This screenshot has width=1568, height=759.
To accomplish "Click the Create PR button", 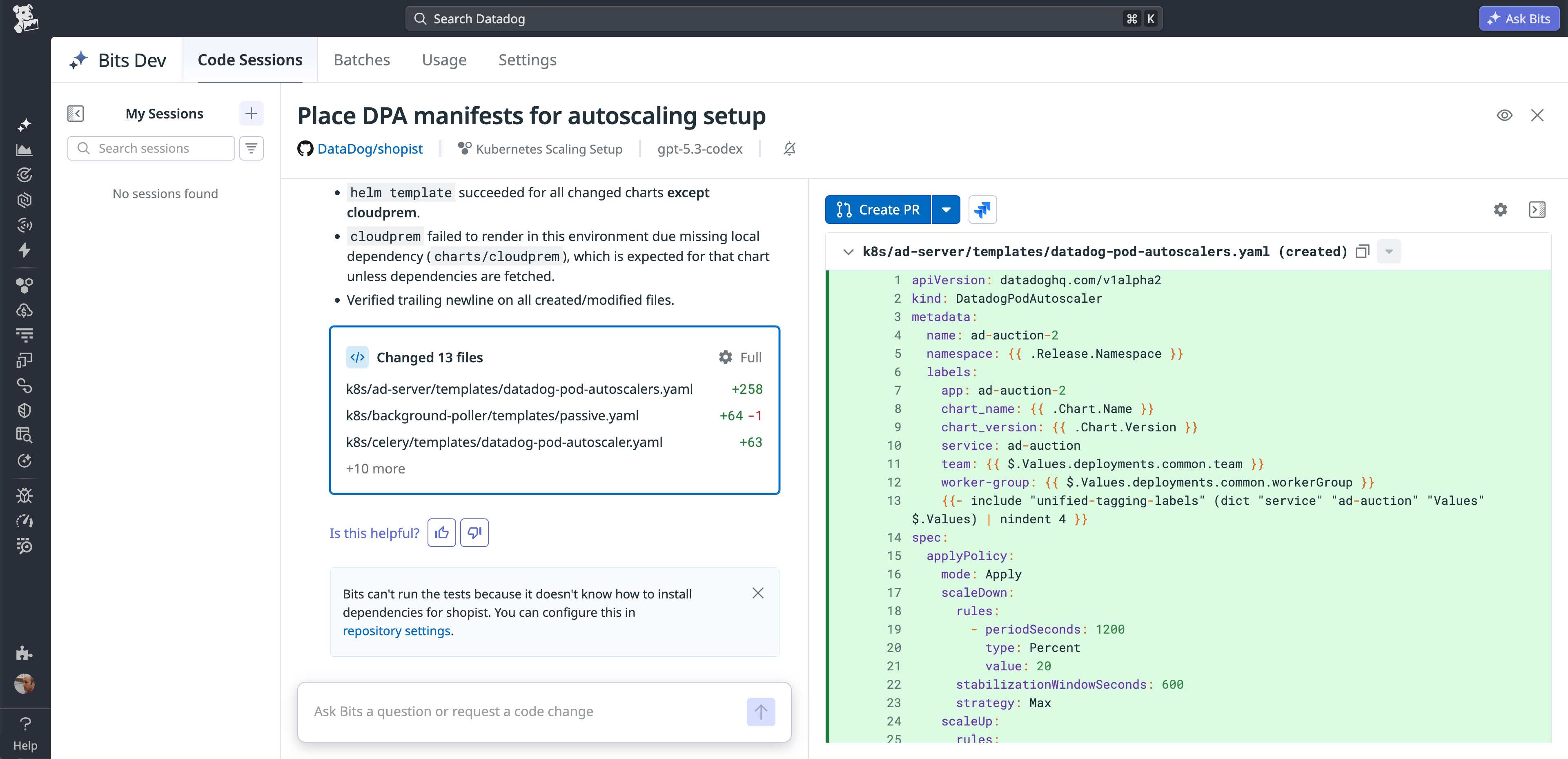I will coord(878,210).
